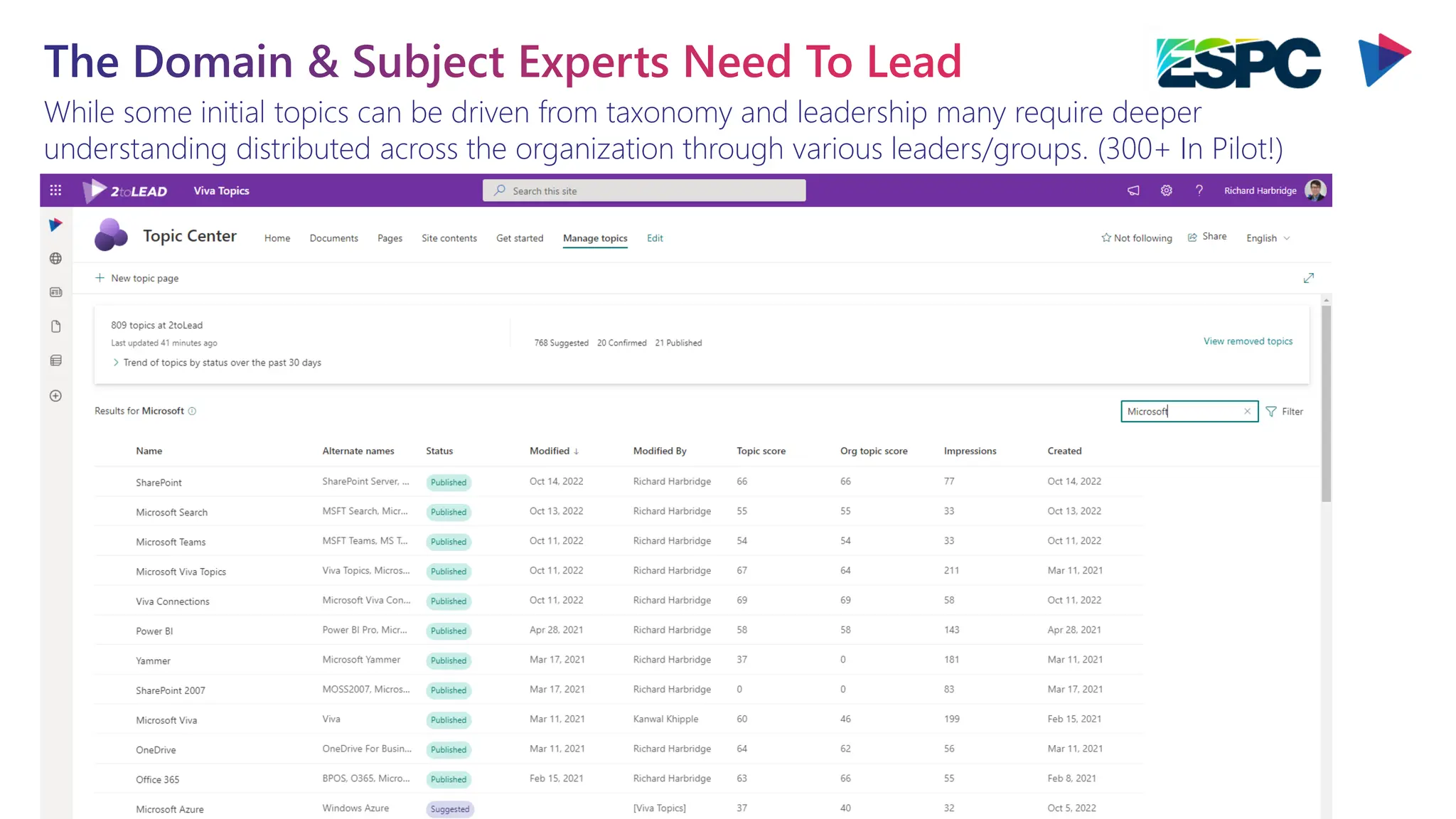Sort by the Status column header
Screen dimensions: 1456x819
[439, 451]
